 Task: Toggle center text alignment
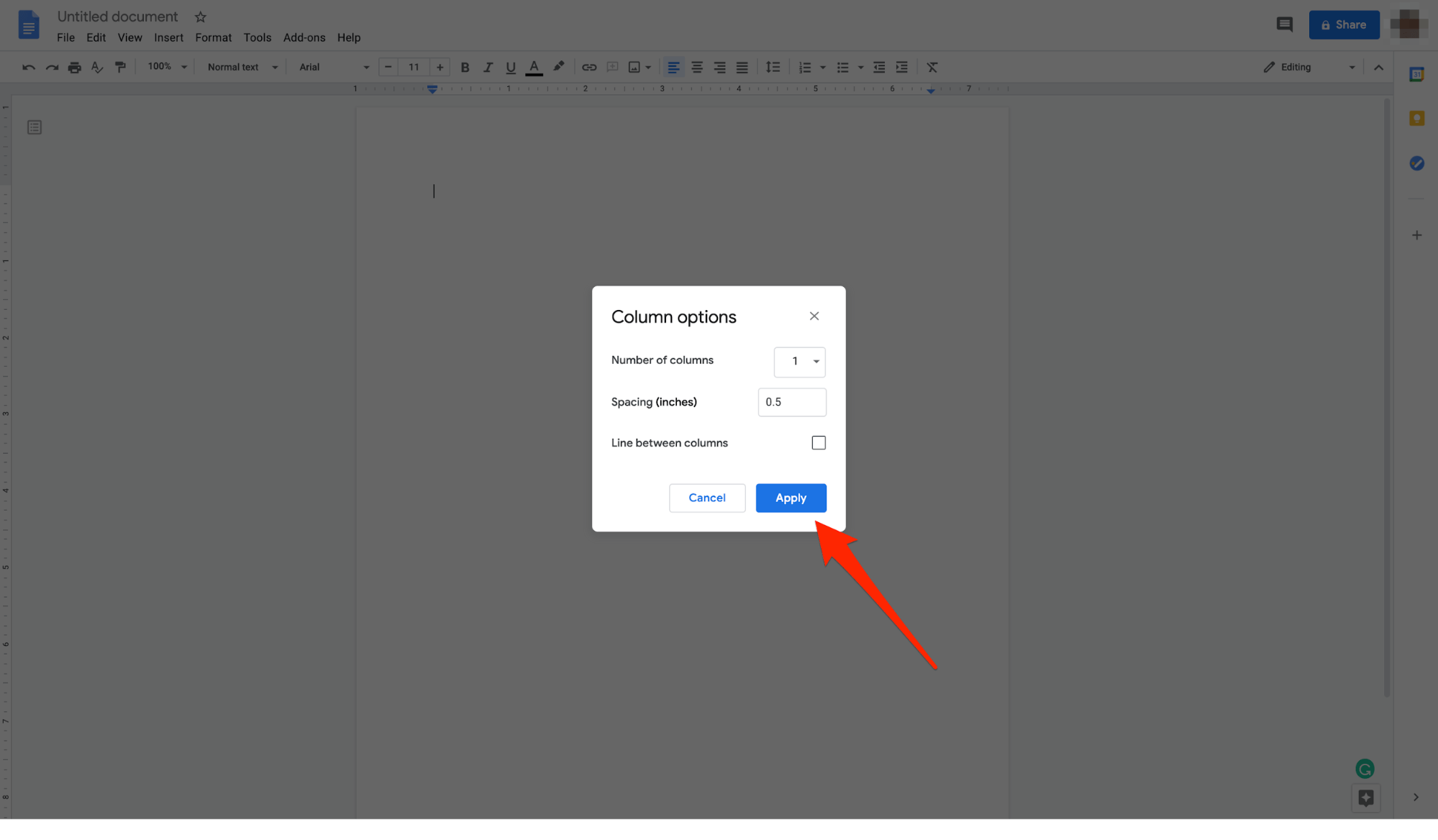click(696, 66)
